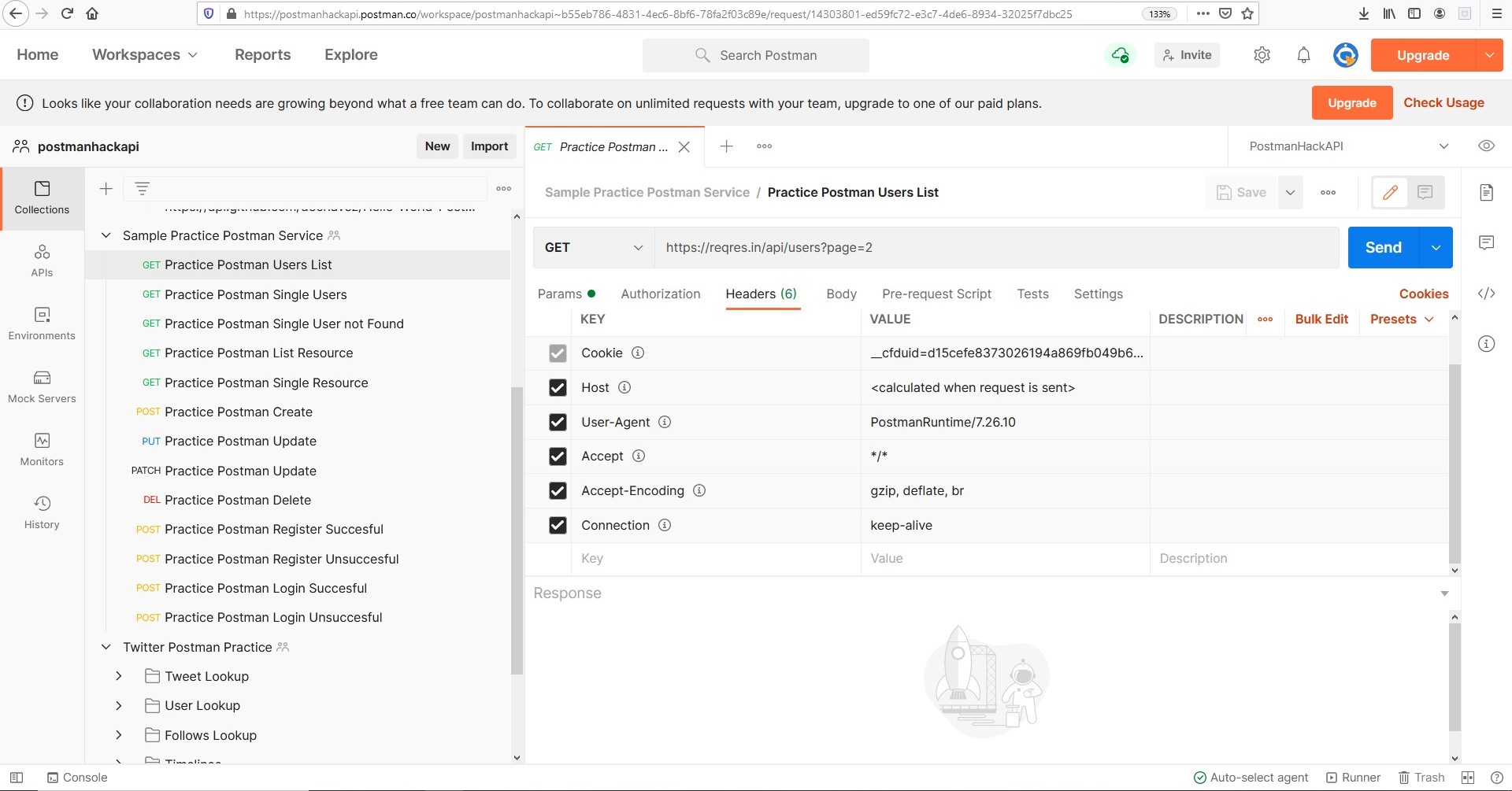The height and width of the screenshot is (791, 1512).
Task: Open the Save options dropdown arrow
Action: [x=1290, y=192]
